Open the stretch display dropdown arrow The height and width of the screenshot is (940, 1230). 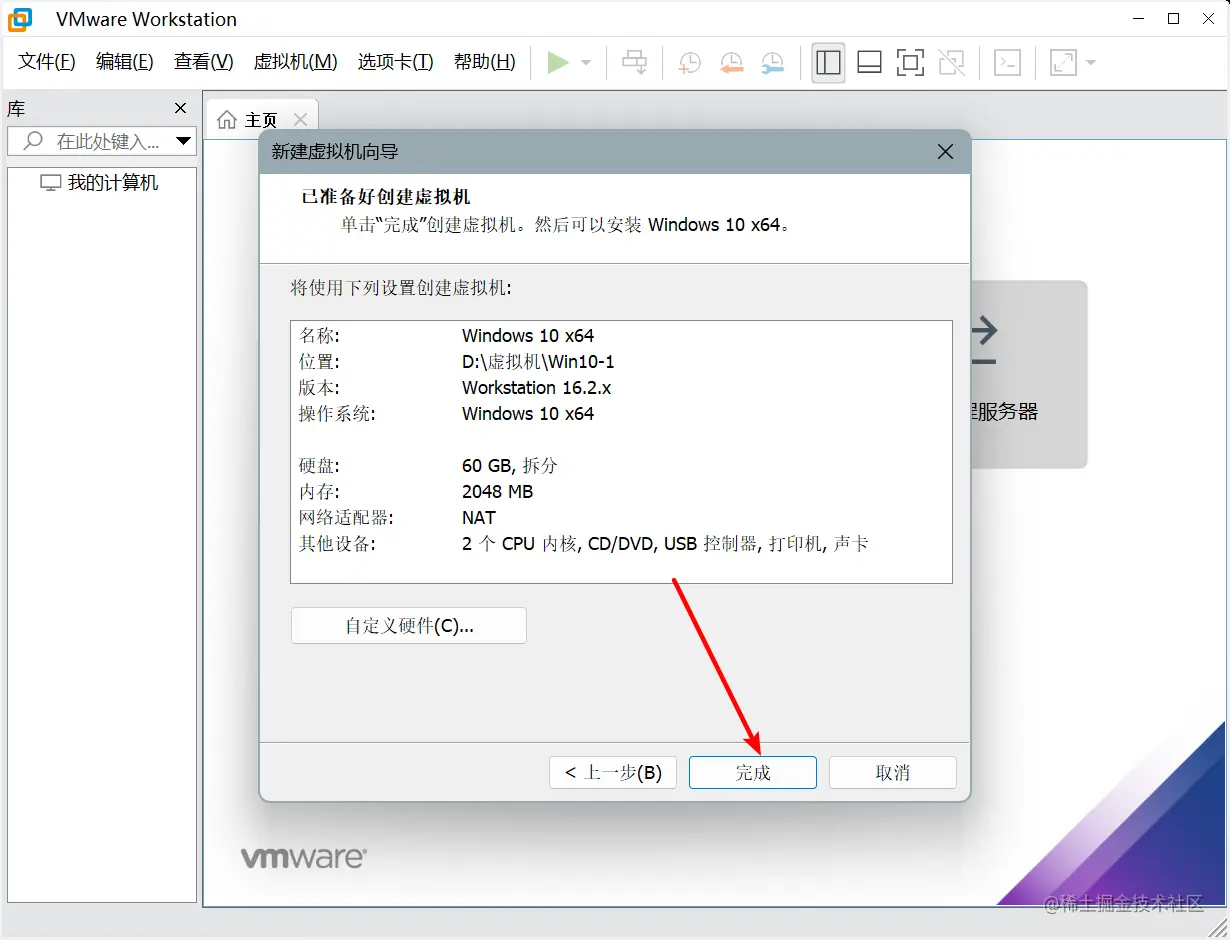click(1091, 63)
